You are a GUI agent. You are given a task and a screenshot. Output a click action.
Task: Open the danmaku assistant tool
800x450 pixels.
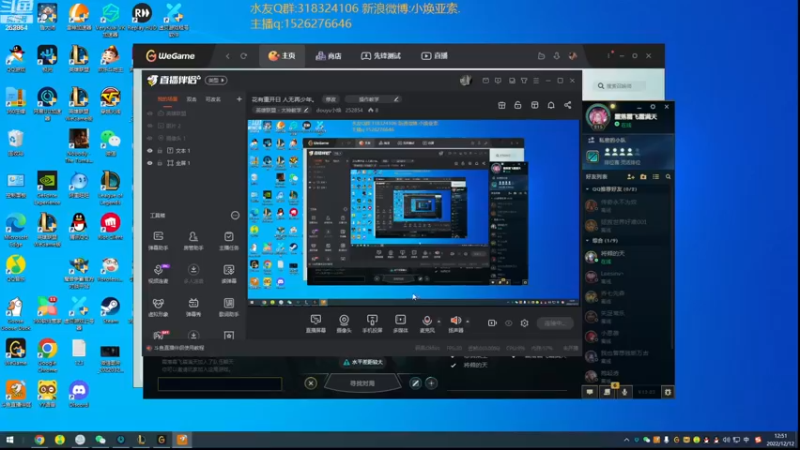[x=158, y=241]
